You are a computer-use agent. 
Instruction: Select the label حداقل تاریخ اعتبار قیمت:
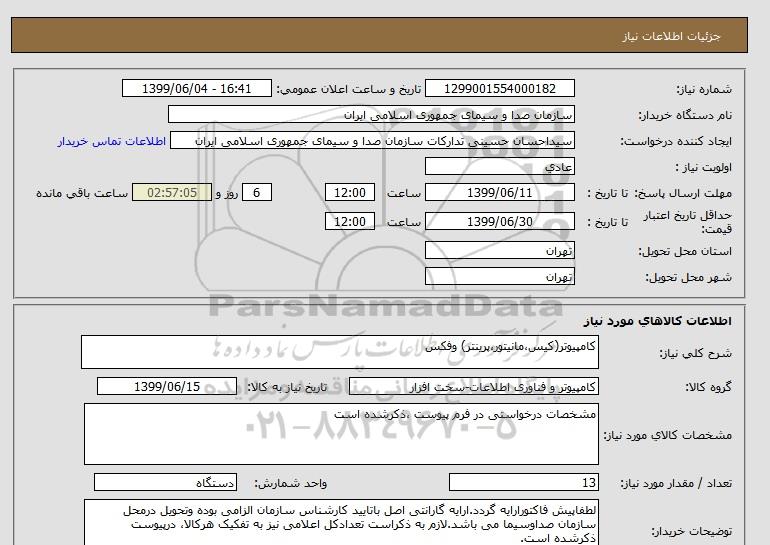(x=688, y=222)
